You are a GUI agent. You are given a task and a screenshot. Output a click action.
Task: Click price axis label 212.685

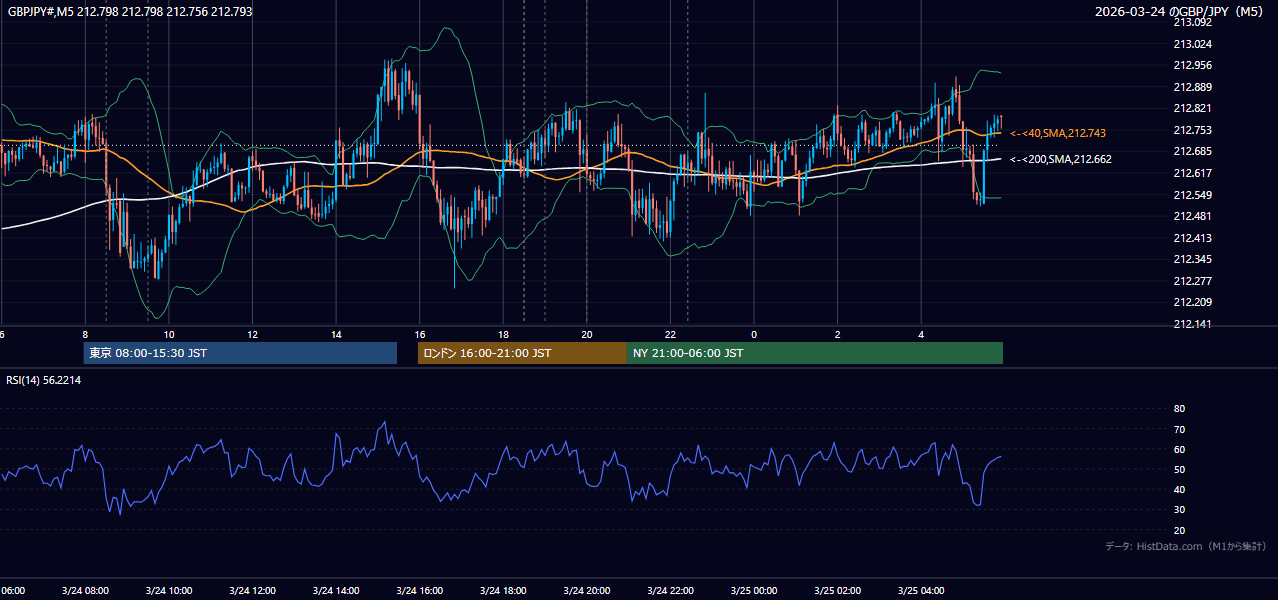pyautogui.click(x=1192, y=151)
